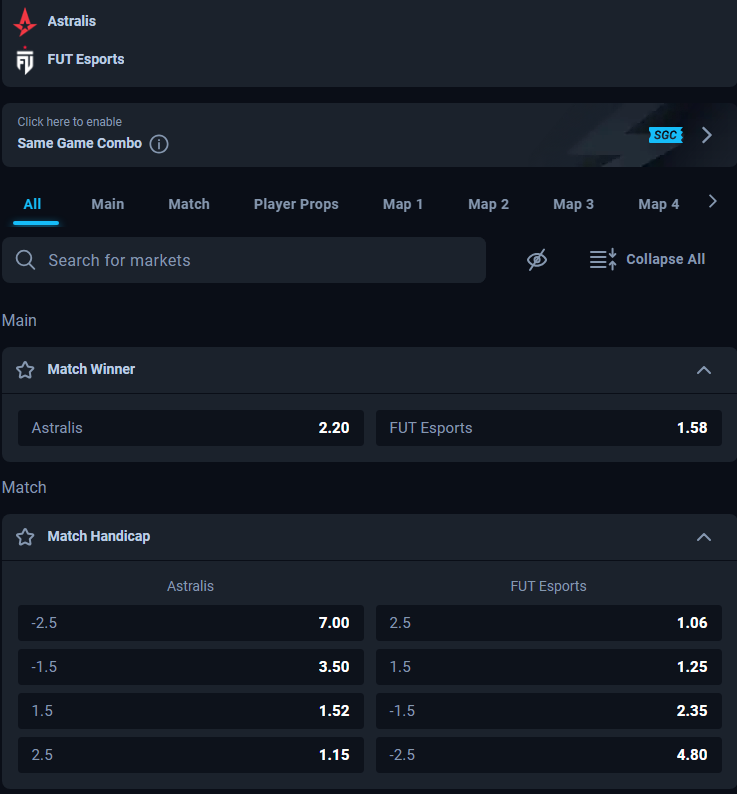The height and width of the screenshot is (794, 737).
Task: Switch to the Match tab
Action: (189, 204)
